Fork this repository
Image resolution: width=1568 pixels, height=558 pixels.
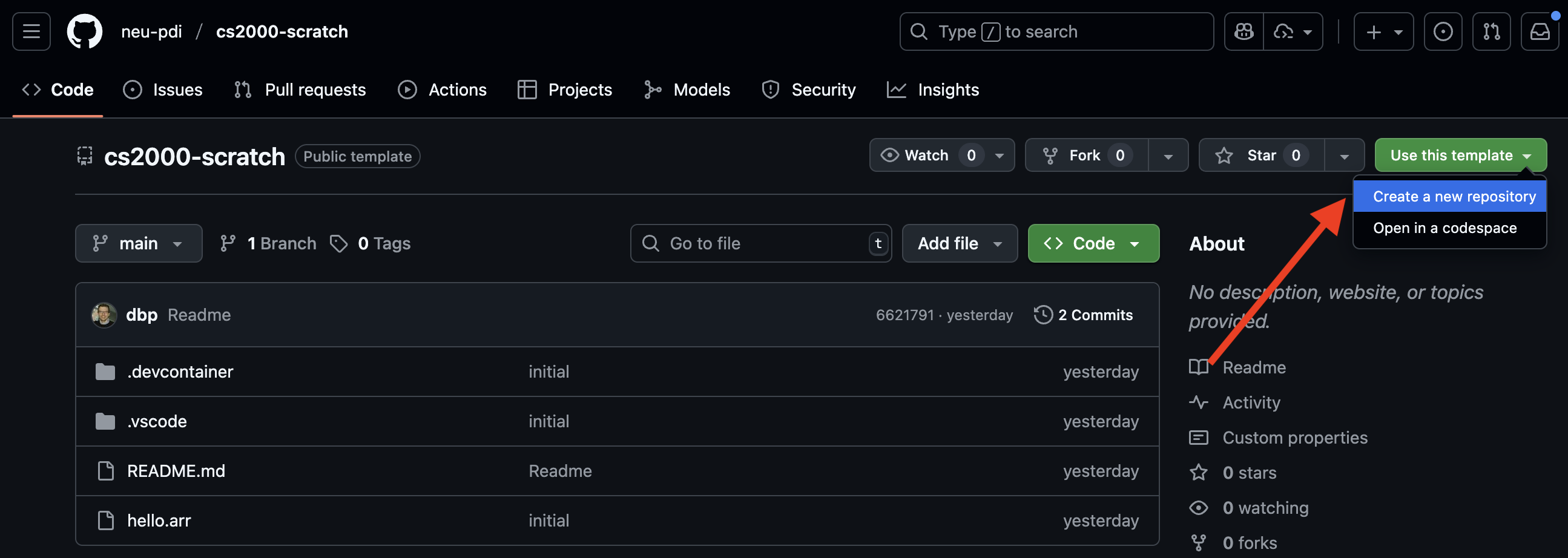1087,155
